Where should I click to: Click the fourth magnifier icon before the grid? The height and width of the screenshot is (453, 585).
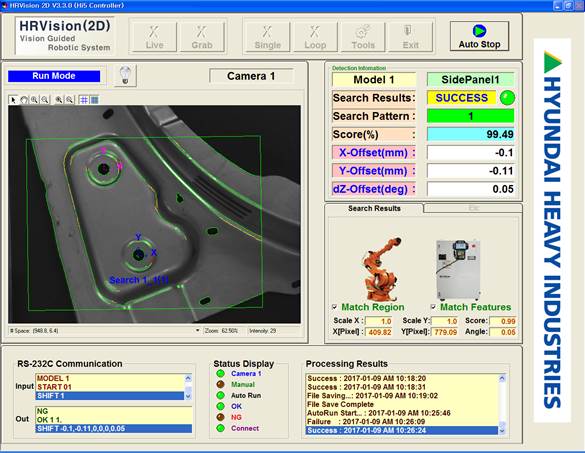pyautogui.click(x=69, y=100)
